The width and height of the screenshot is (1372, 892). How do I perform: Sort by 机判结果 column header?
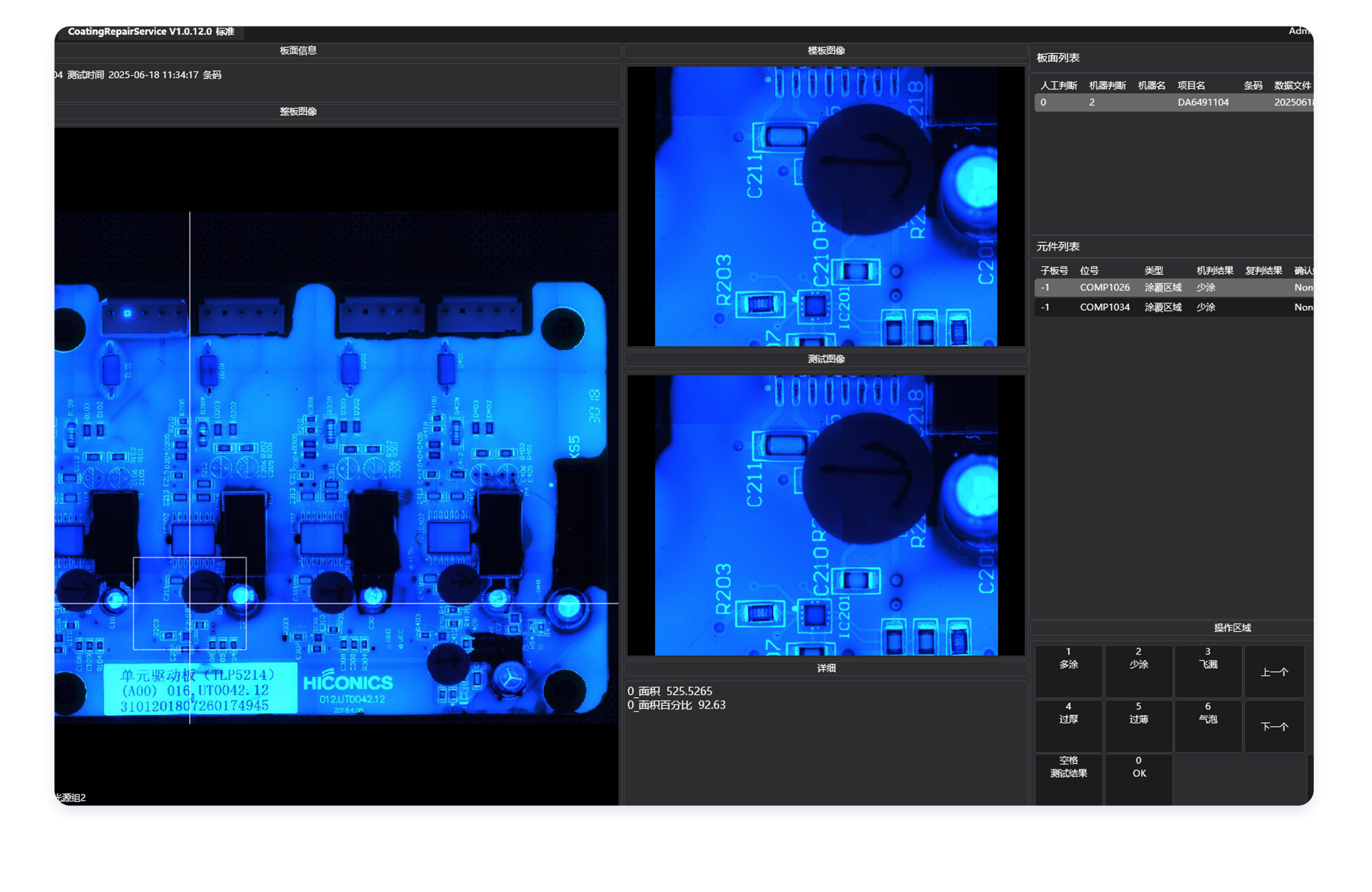[x=1214, y=271]
